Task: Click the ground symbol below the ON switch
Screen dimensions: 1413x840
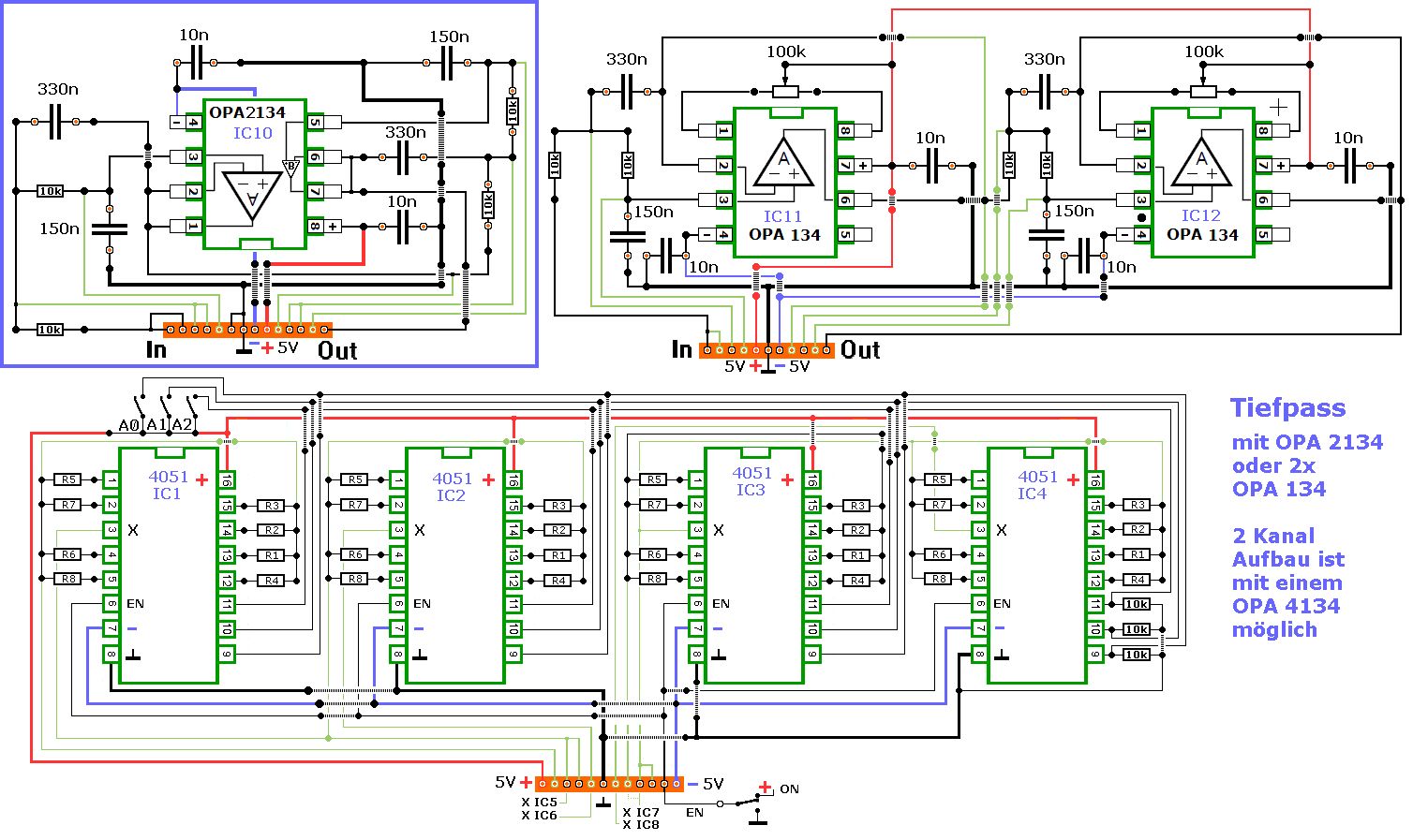Action: pos(757,821)
